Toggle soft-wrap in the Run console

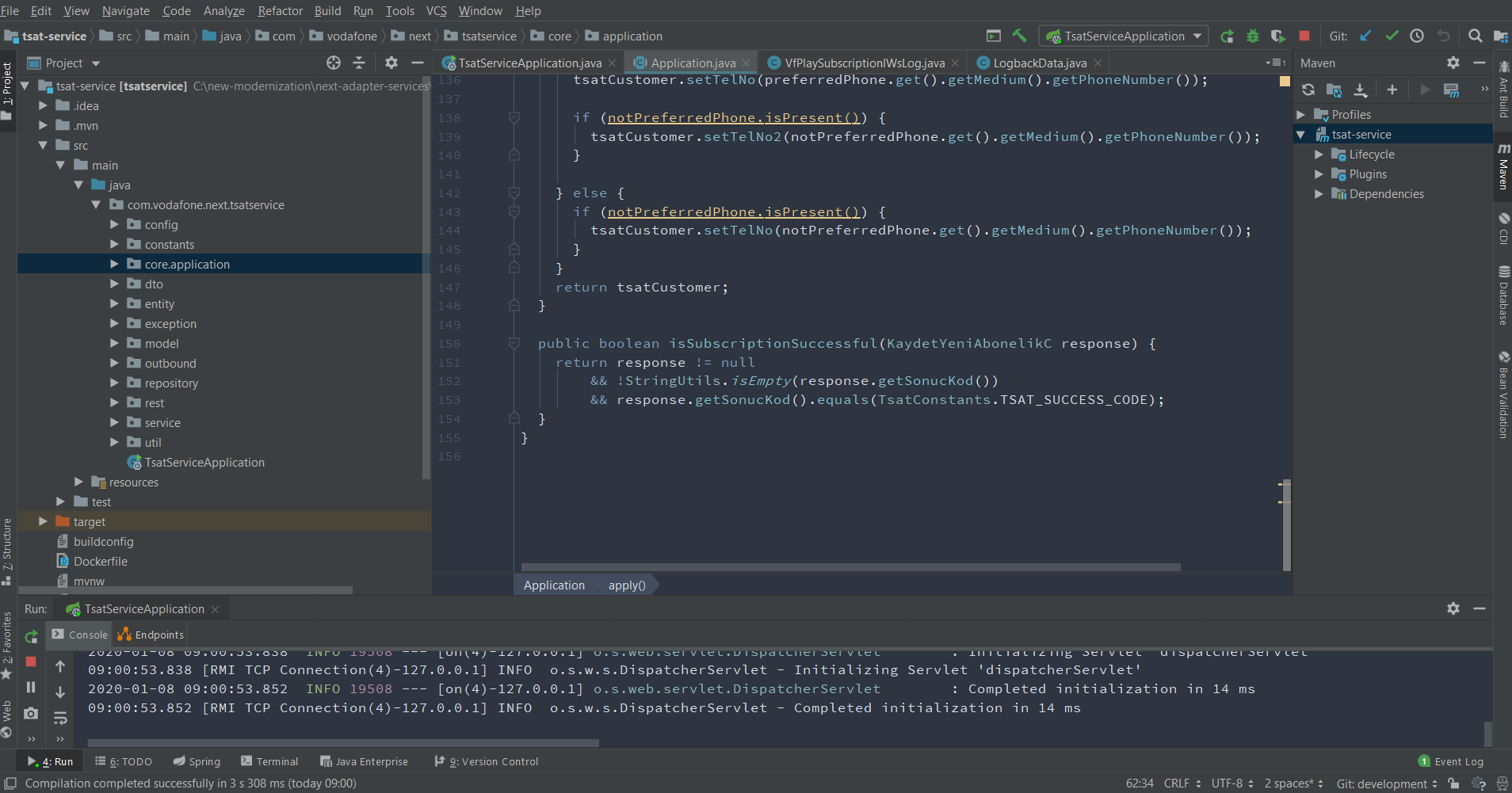tap(60, 718)
